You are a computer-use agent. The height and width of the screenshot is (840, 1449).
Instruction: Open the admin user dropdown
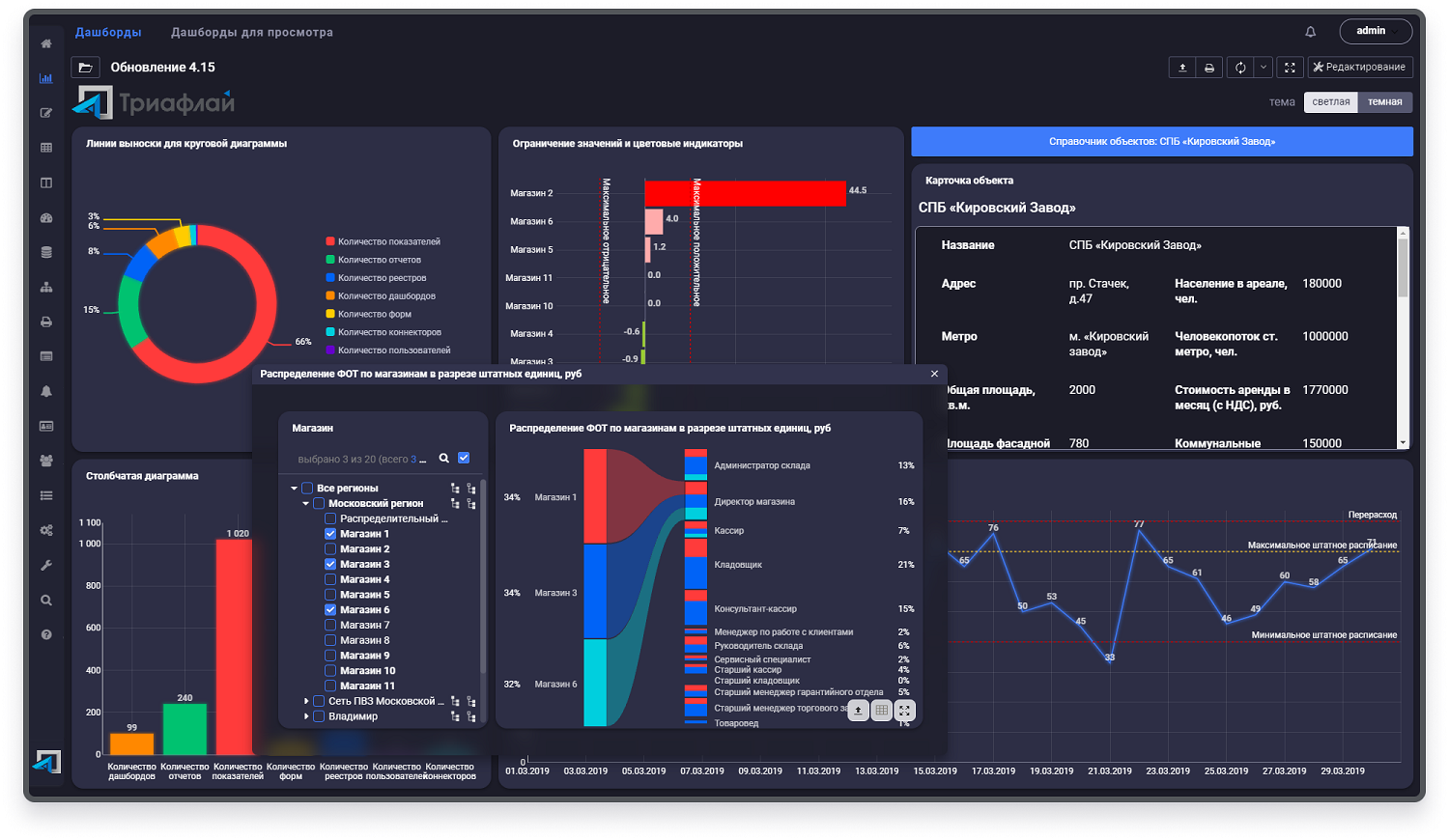pos(1376,32)
